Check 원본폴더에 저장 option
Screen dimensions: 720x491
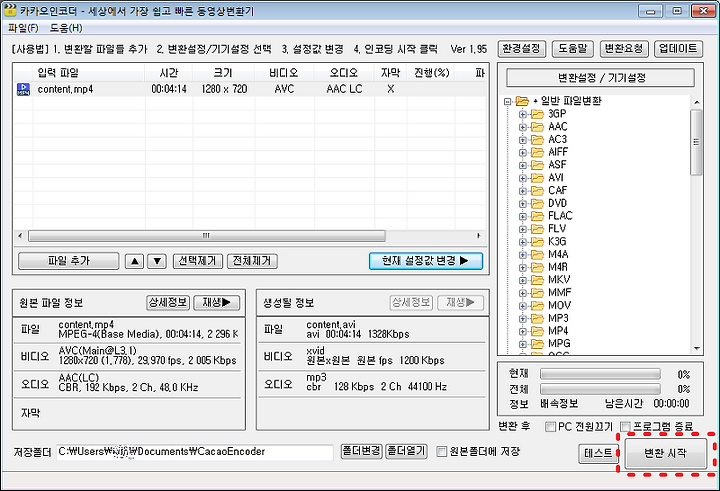coord(441,451)
